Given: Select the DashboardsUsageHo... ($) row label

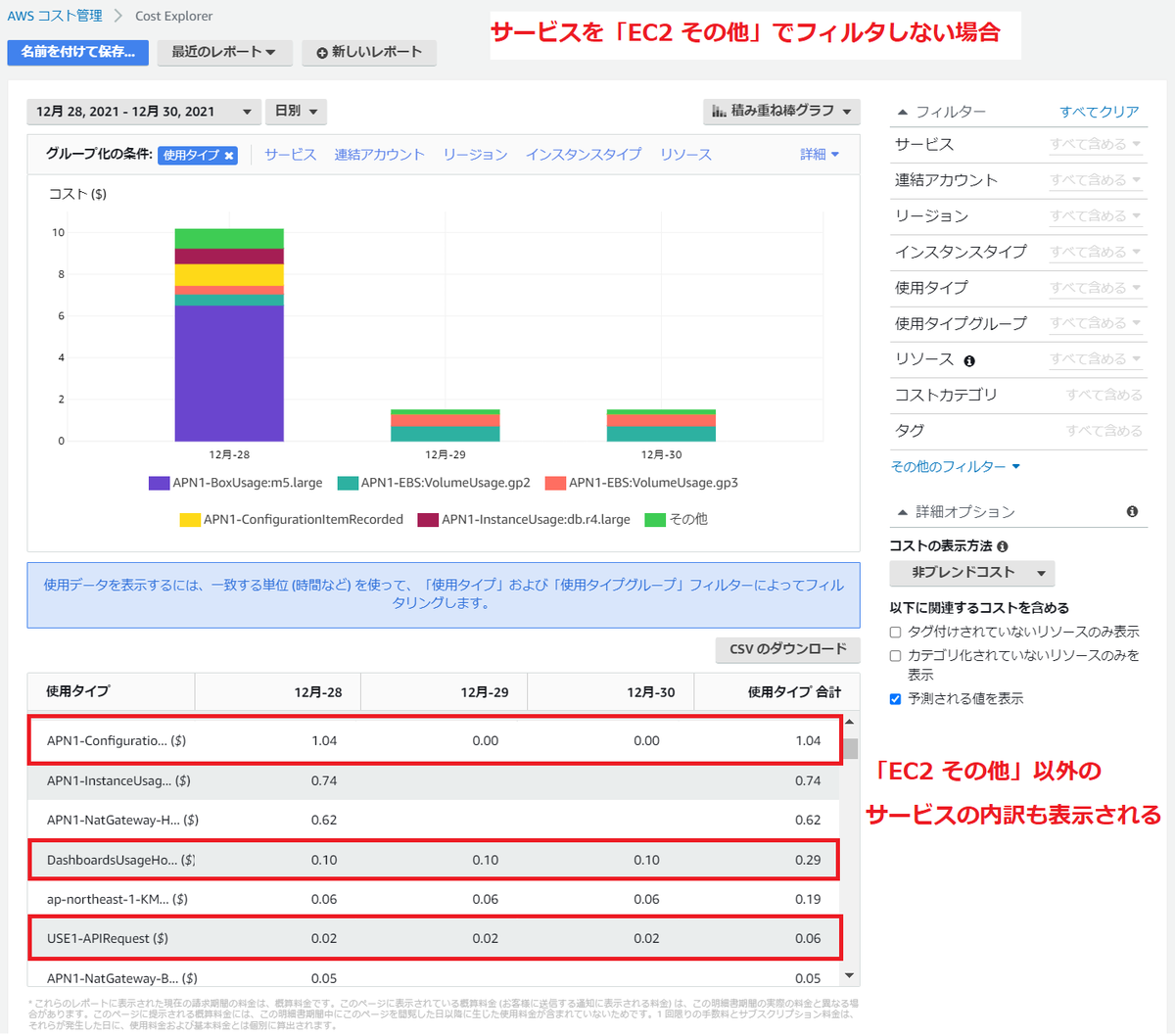Looking at the screenshot, I should pyautogui.click(x=120, y=861).
